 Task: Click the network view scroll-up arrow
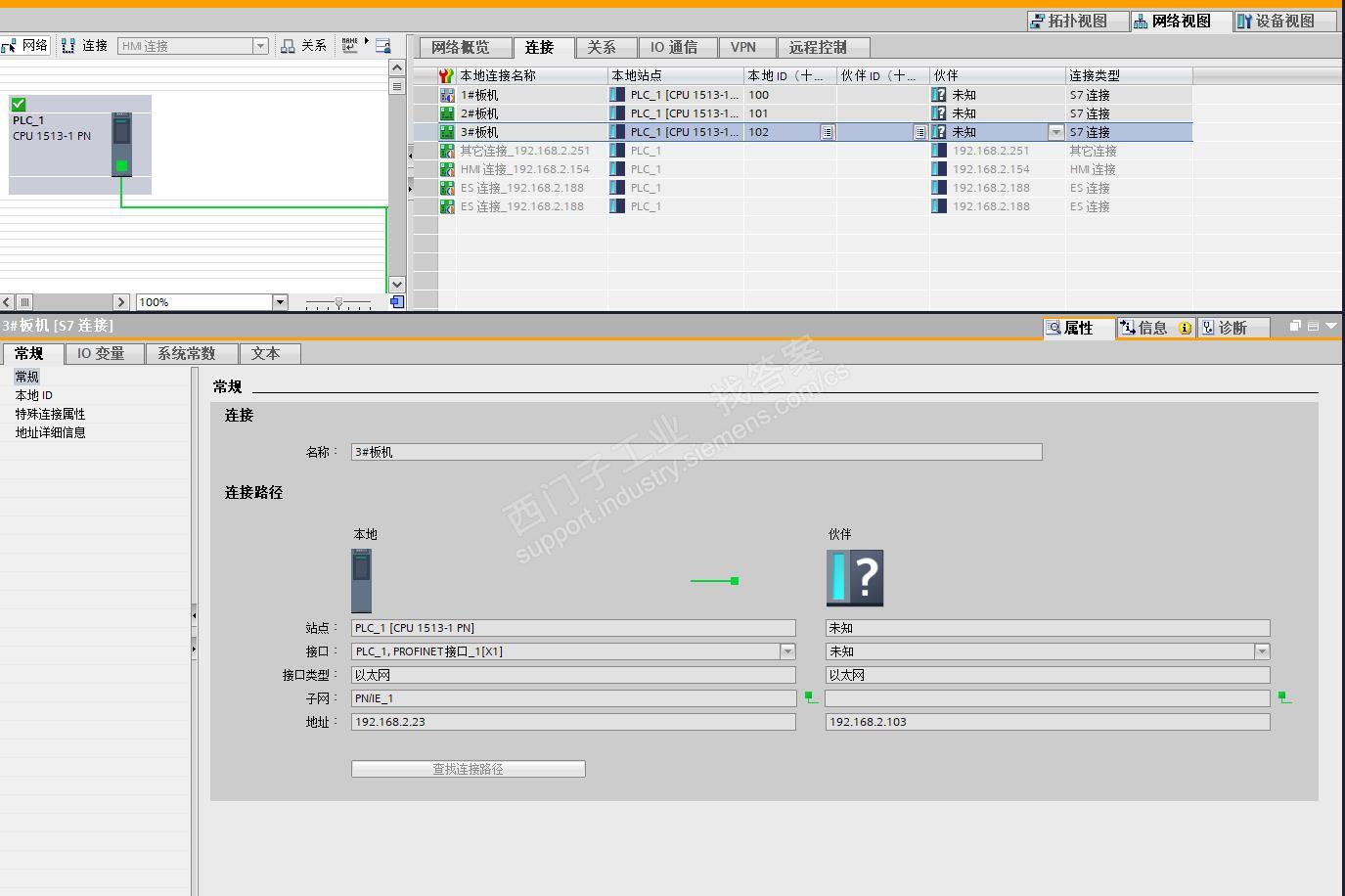point(396,67)
